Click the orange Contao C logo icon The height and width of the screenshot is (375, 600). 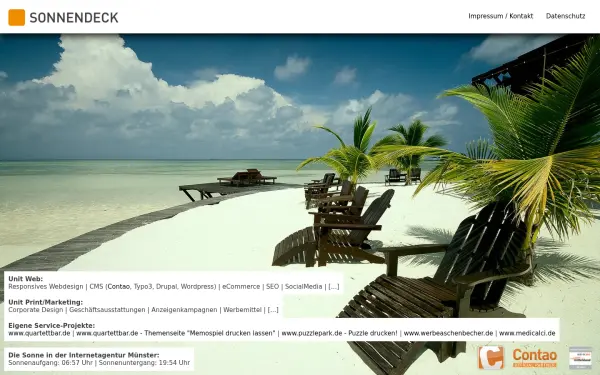point(491,357)
